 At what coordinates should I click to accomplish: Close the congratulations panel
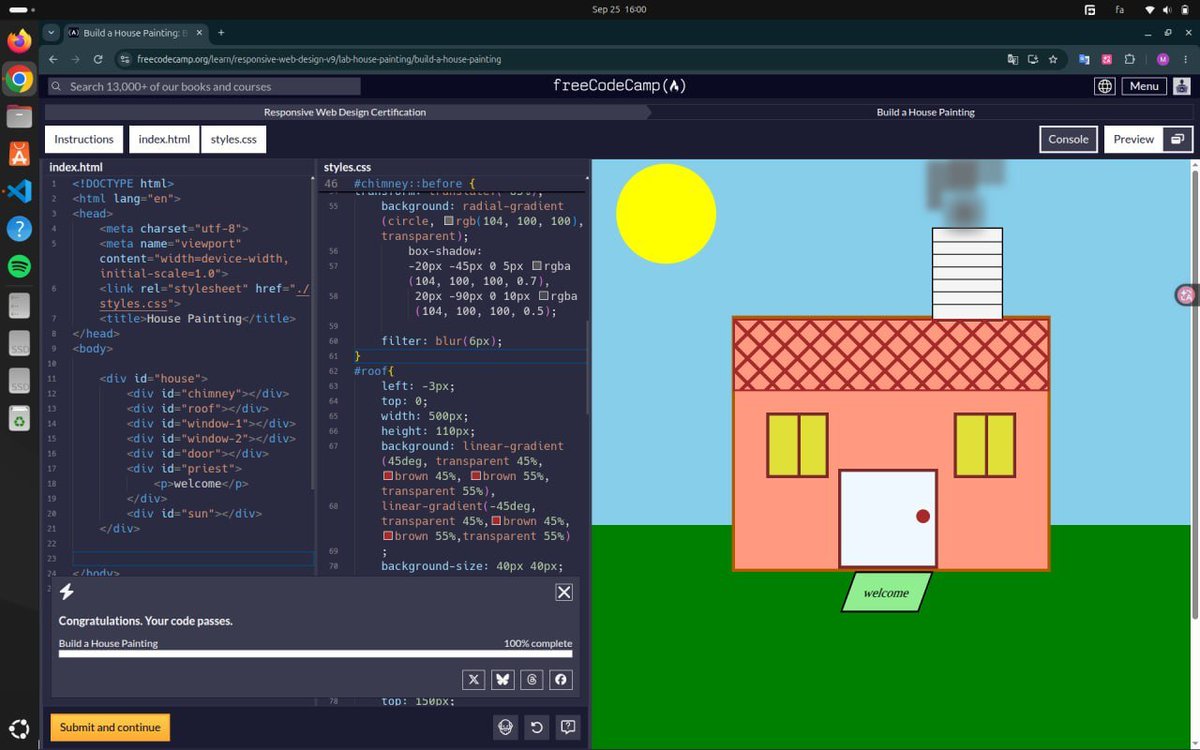pyautogui.click(x=564, y=592)
